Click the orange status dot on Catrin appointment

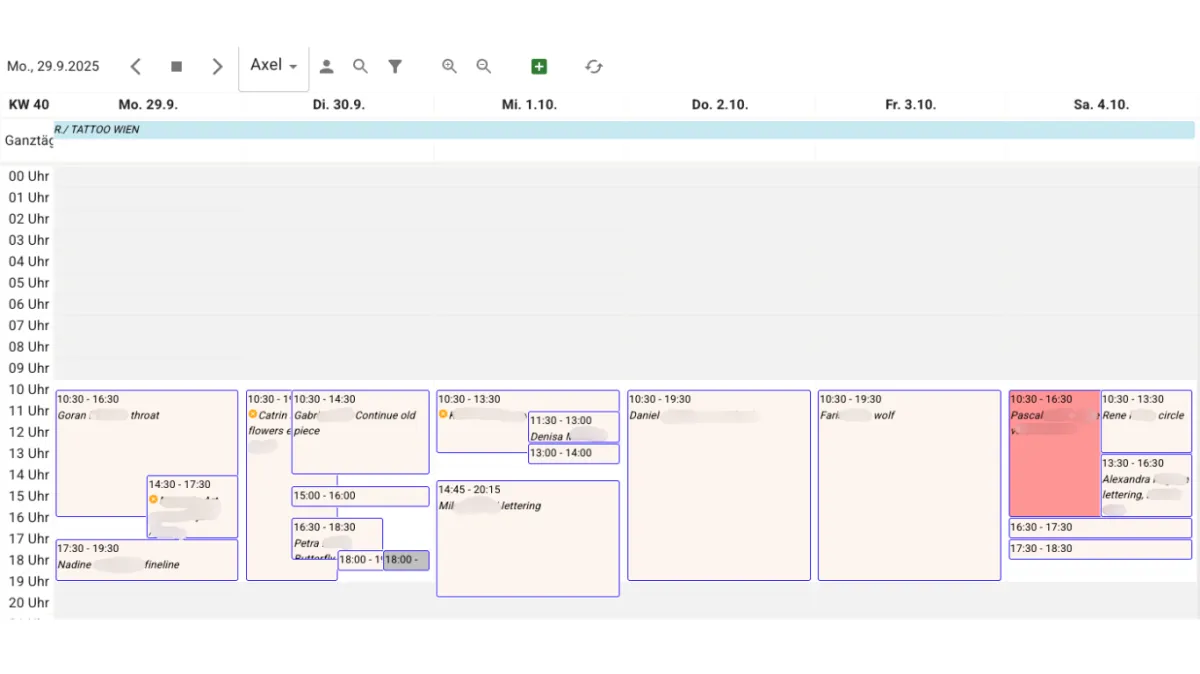tap(253, 414)
